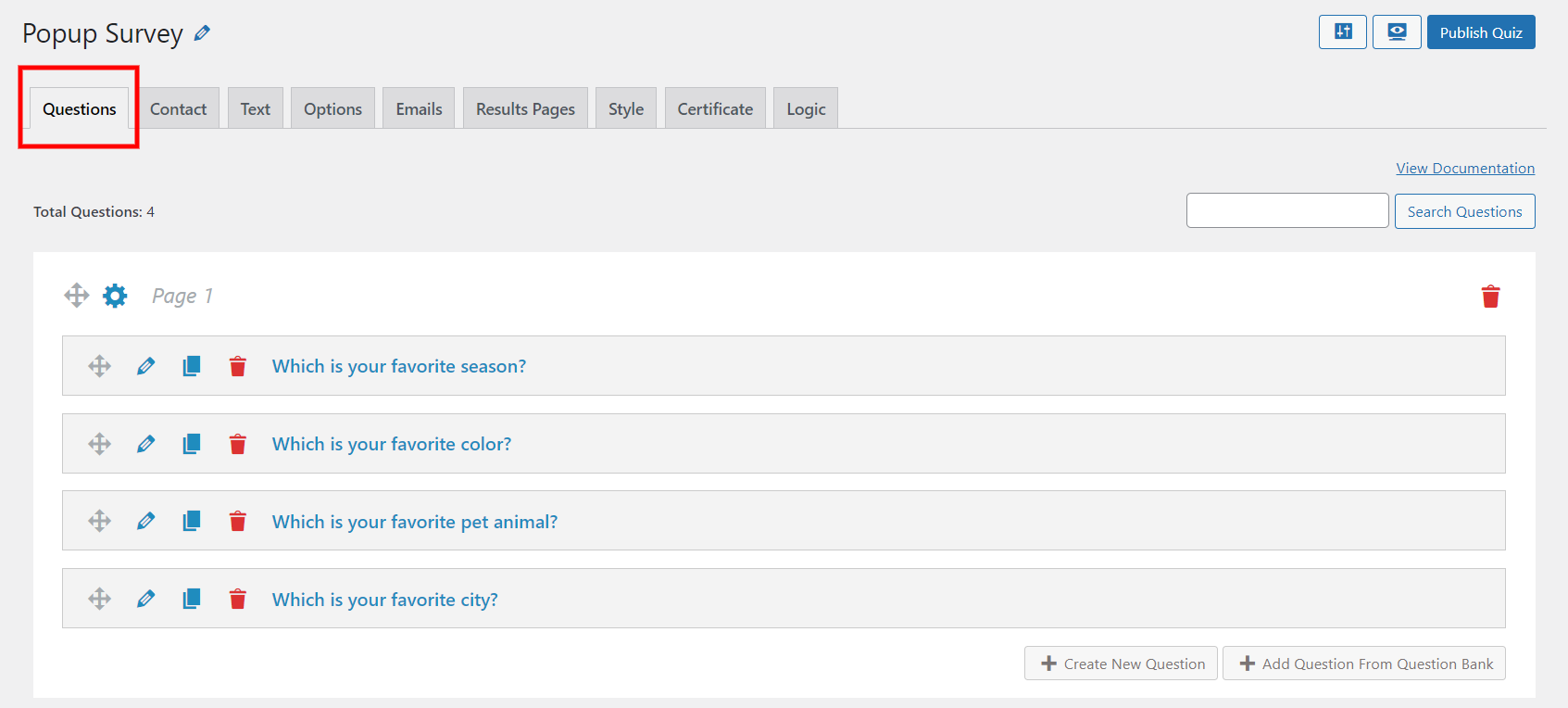
Task: Click the move handle icon for Page 1
Action: 77,296
